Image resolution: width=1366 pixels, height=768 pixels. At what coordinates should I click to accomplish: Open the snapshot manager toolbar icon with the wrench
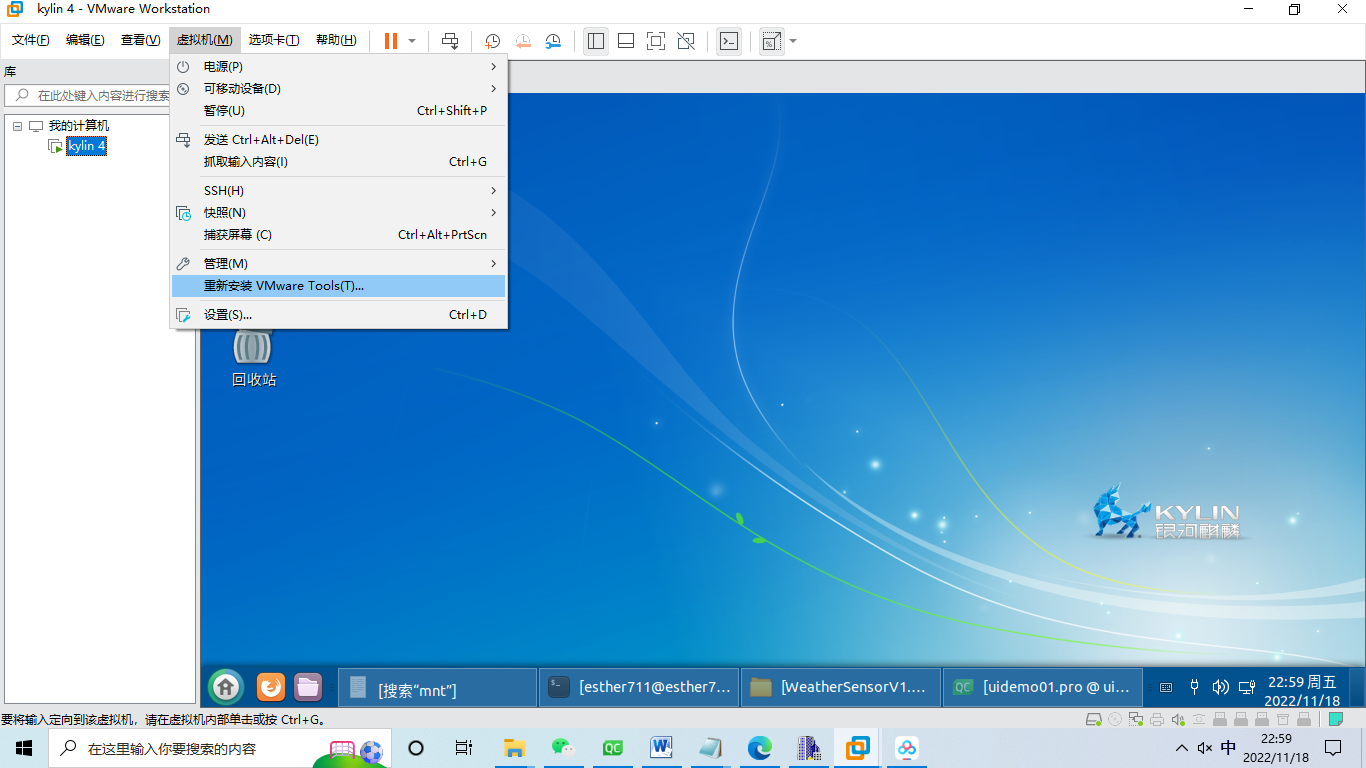553,41
